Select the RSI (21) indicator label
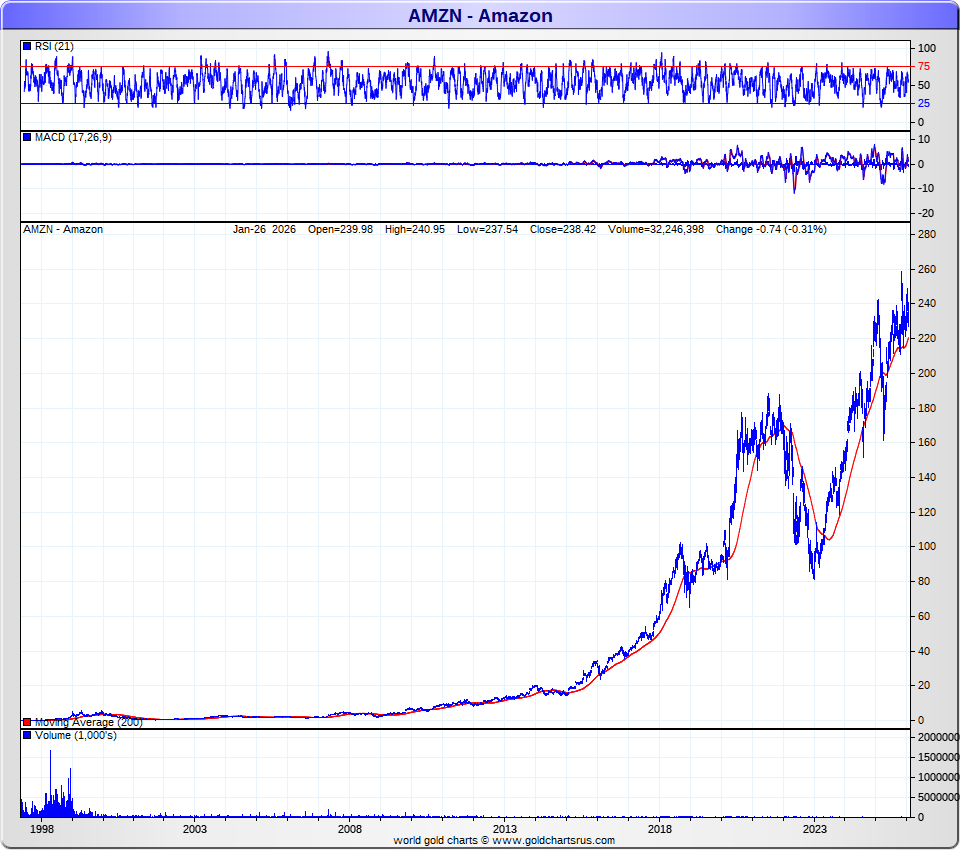 point(54,46)
